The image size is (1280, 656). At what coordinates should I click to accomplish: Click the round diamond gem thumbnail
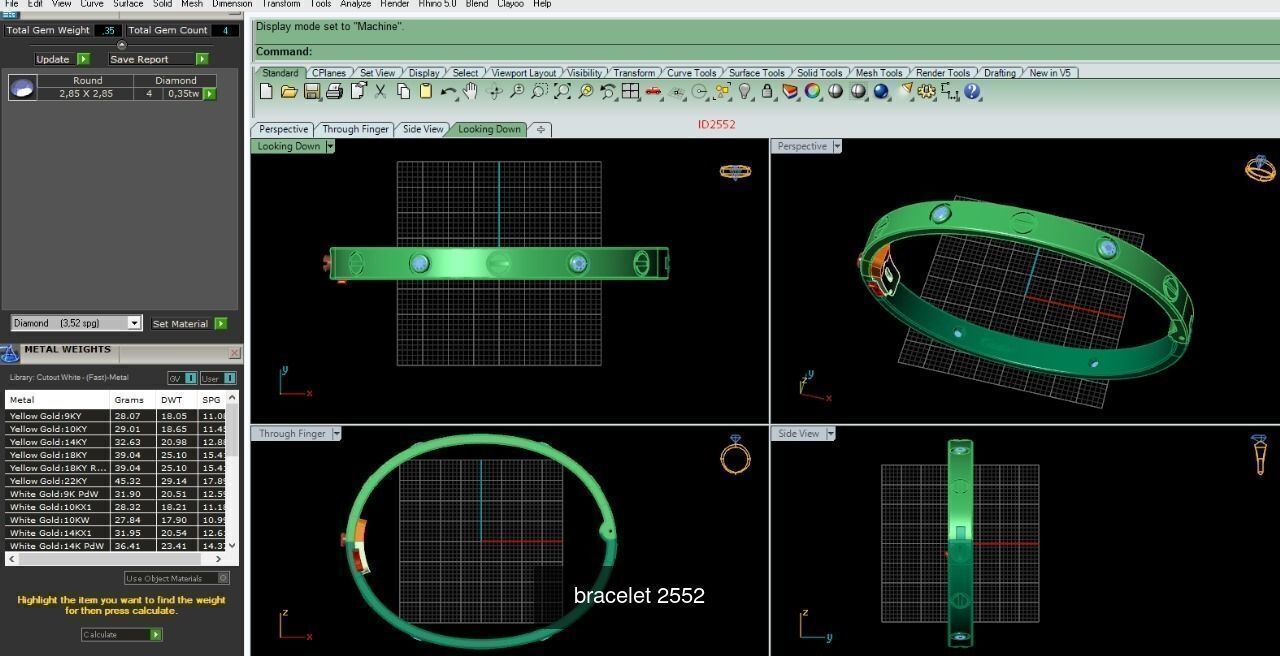23,88
